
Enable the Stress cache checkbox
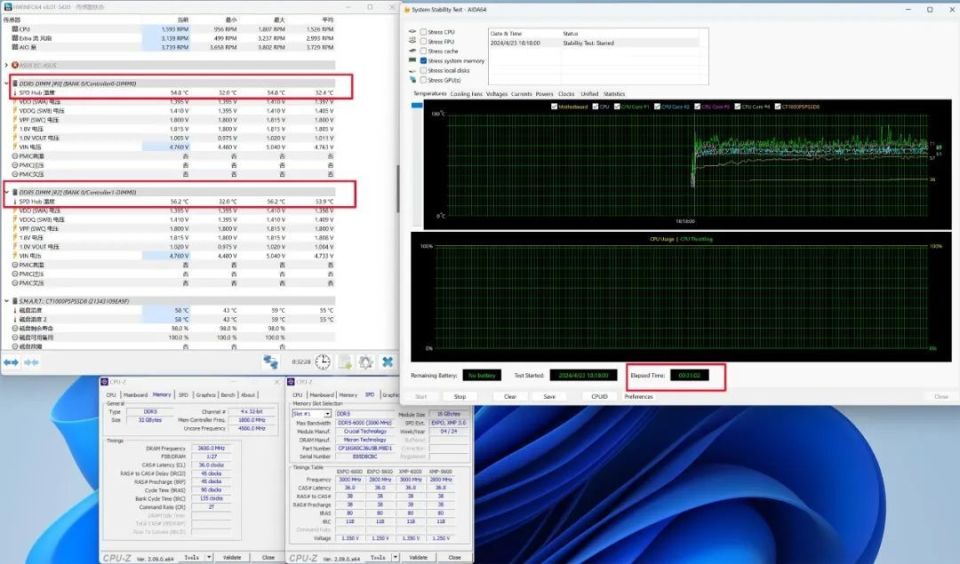(x=424, y=51)
